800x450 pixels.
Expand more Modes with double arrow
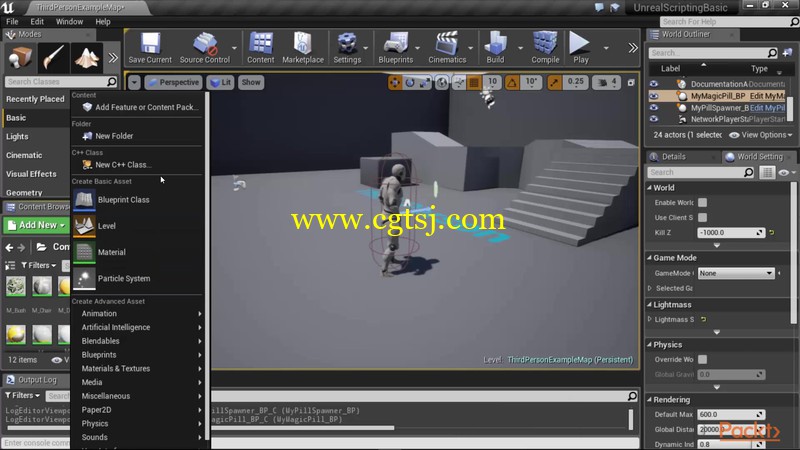[113, 58]
